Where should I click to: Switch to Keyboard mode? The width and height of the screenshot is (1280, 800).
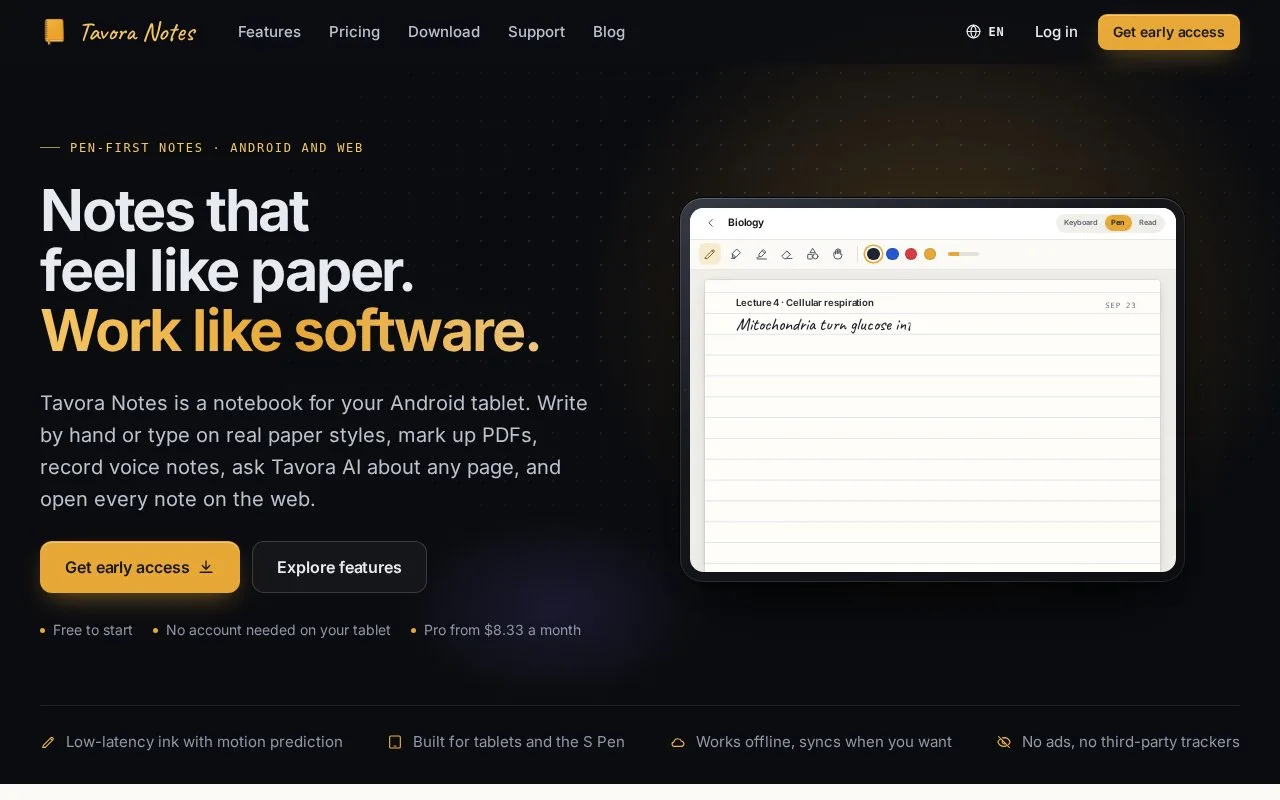1080,223
